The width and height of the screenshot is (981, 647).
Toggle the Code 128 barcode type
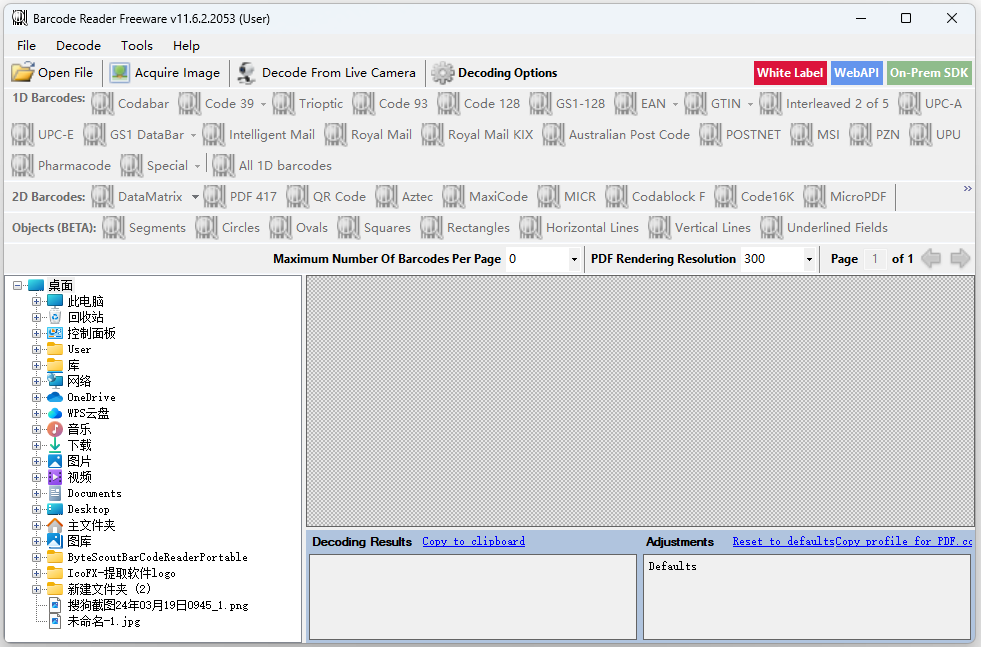pyautogui.click(x=479, y=103)
